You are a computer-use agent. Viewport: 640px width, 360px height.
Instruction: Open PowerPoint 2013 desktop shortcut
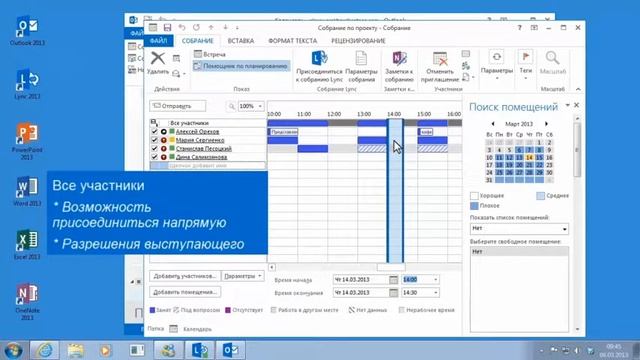[27, 142]
